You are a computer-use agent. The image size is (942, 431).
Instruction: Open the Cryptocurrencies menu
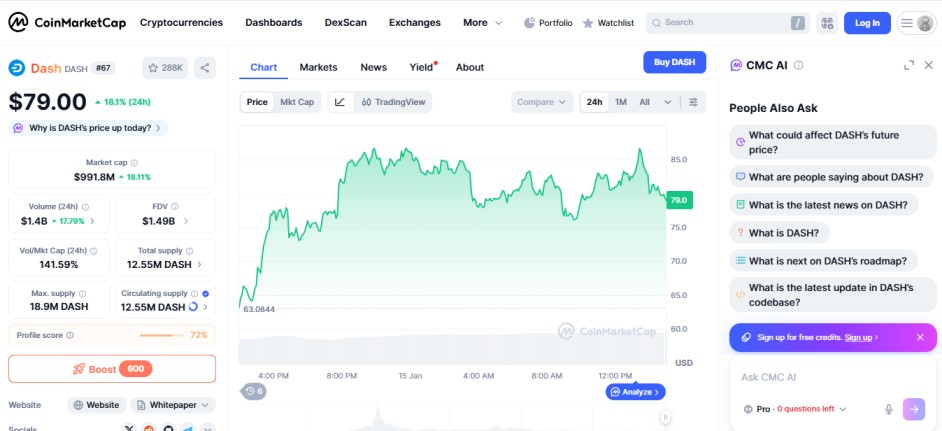[181, 23]
